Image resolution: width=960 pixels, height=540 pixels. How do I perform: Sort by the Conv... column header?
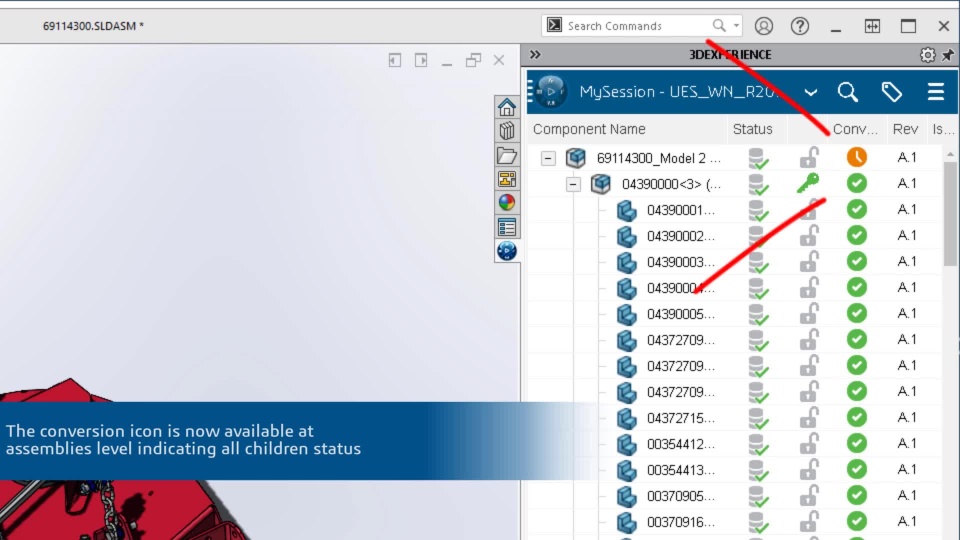[x=855, y=129]
